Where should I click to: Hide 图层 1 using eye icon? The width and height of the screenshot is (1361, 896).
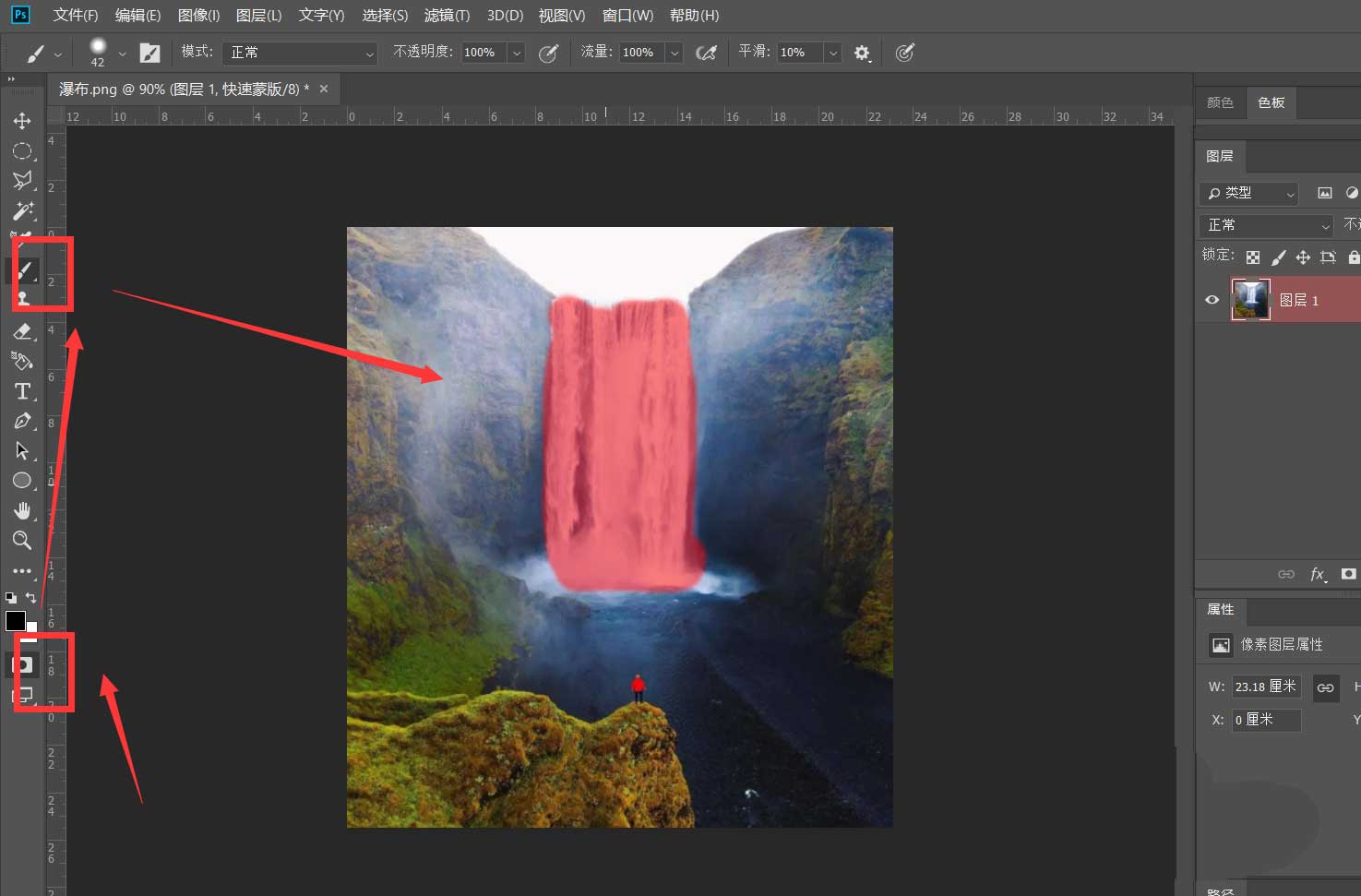1212,300
